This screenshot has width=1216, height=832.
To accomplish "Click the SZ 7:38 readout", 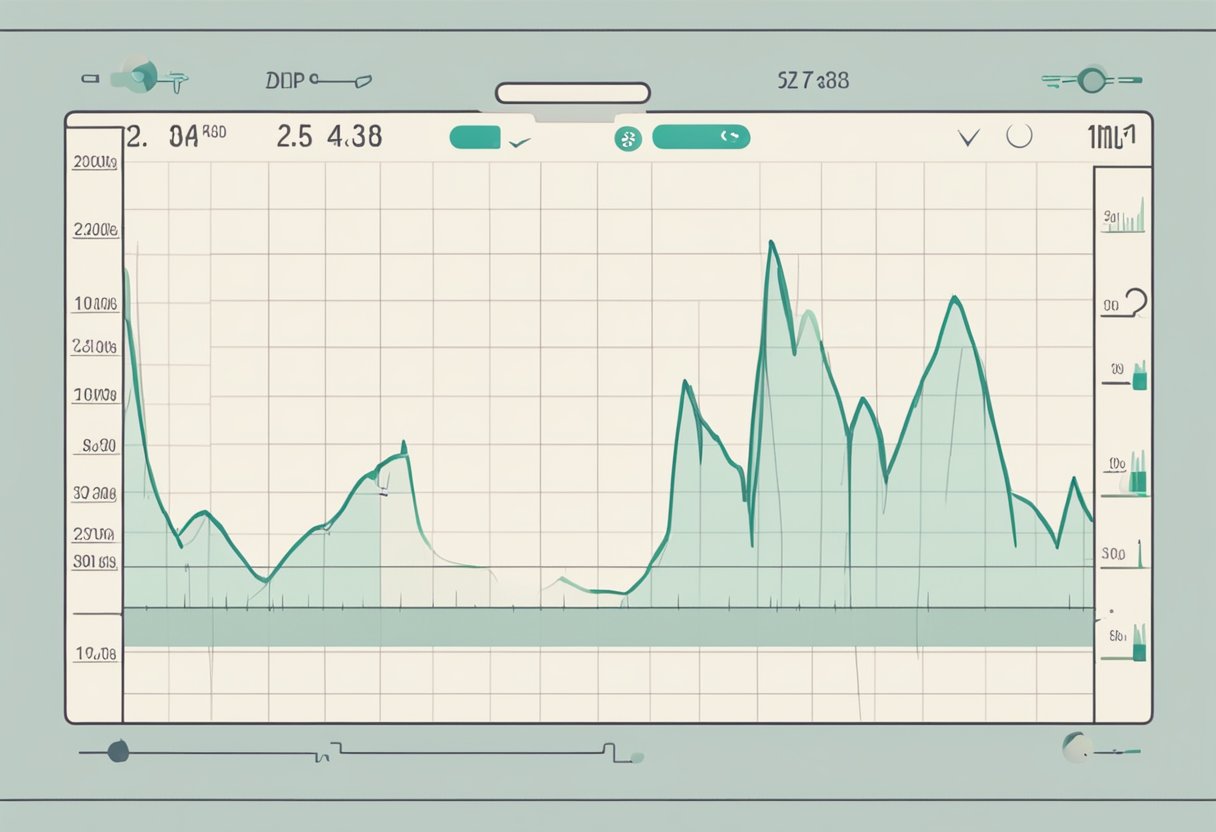I will tap(813, 80).
